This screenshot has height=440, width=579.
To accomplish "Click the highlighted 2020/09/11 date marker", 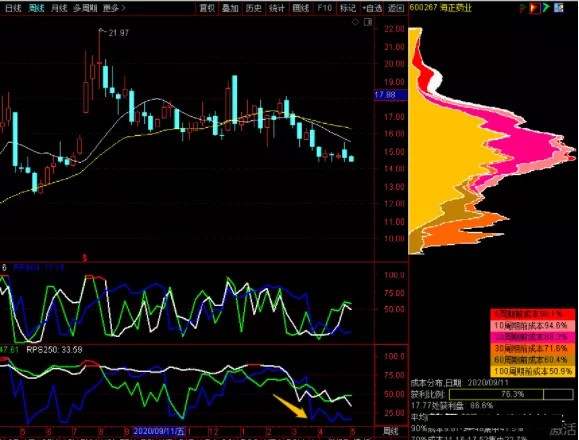I will (x=159, y=431).
